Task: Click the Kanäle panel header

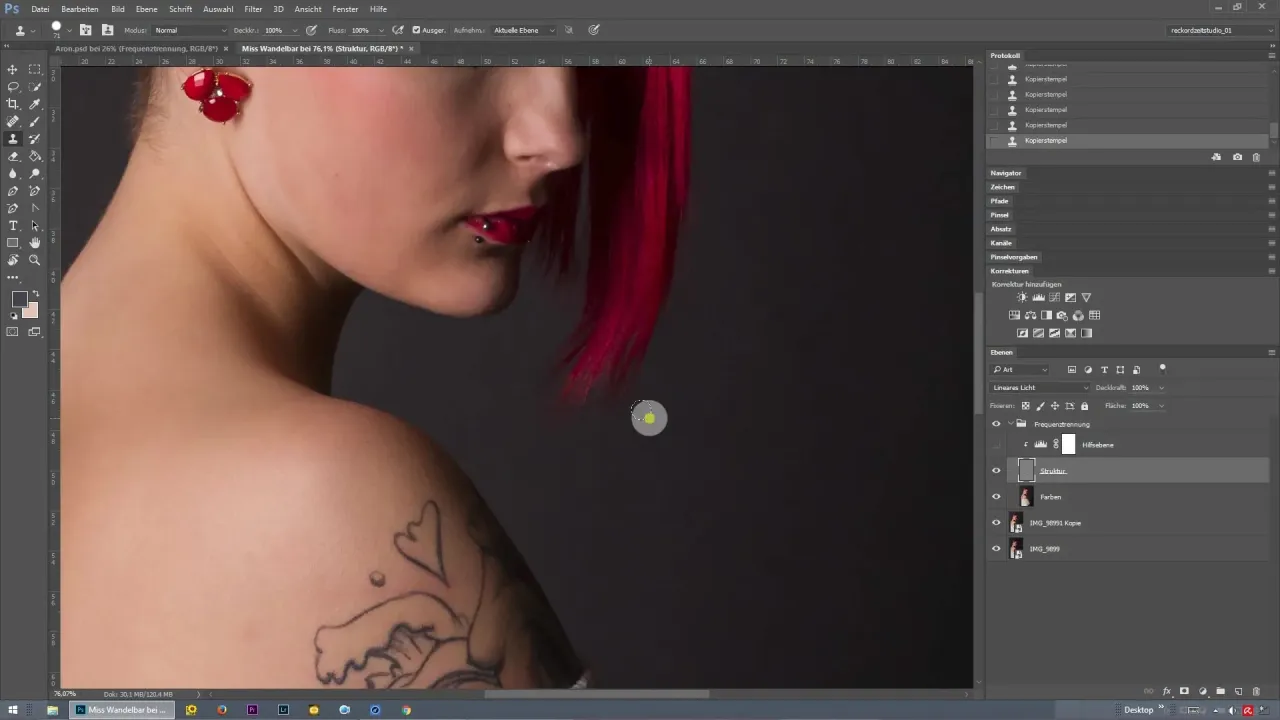Action: [x=1002, y=243]
